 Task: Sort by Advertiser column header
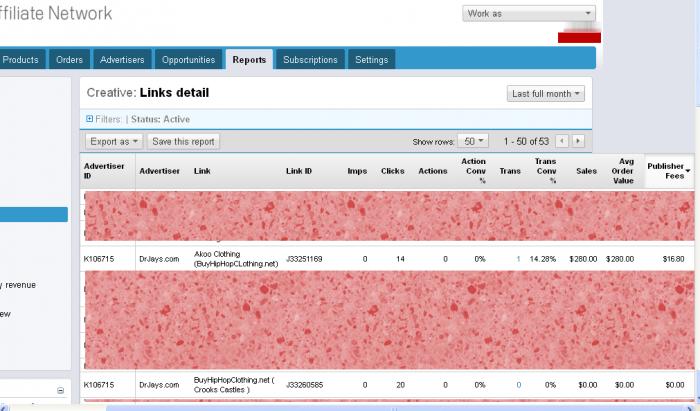(x=159, y=171)
